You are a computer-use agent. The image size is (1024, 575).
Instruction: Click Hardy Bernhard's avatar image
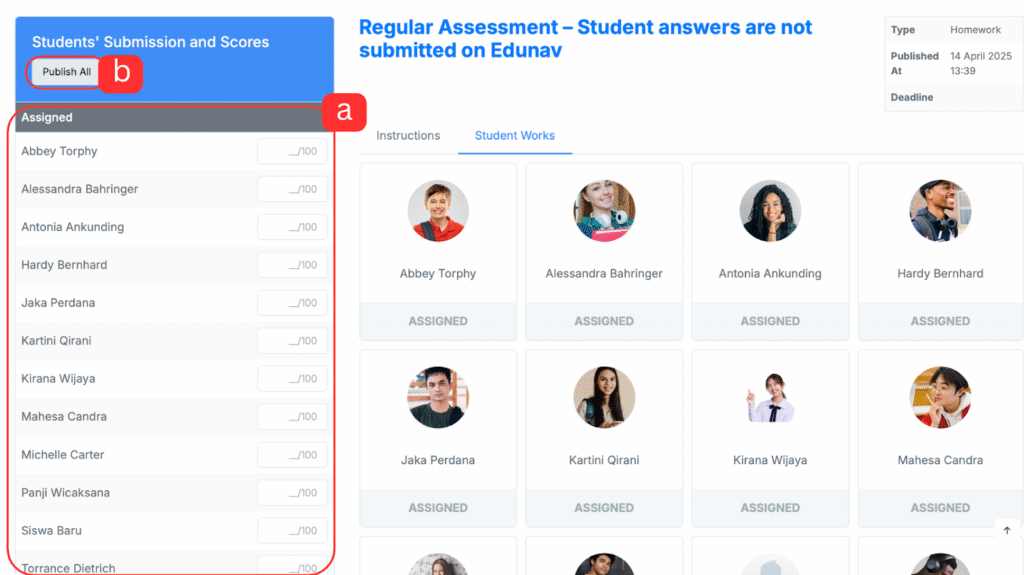click(940, 211)
